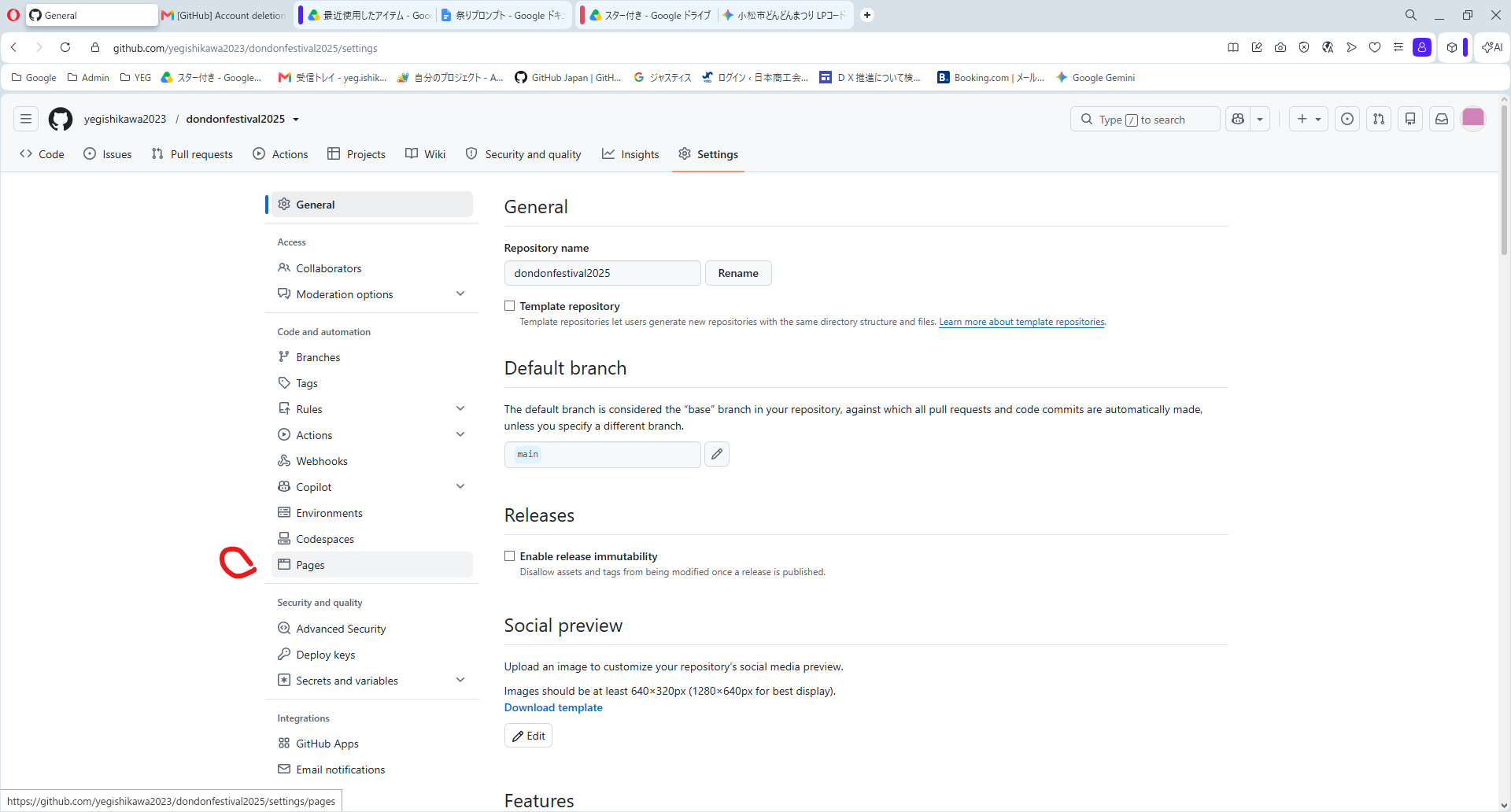Open issues icon in header
This screenshot has width=1511, height=812.
click(x=1347, y=119)
